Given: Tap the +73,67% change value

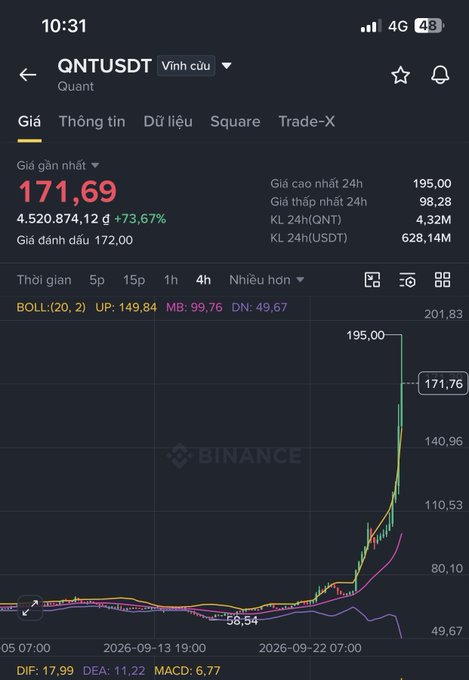Looking at the screenshot, I should click(x=140, y=219).
